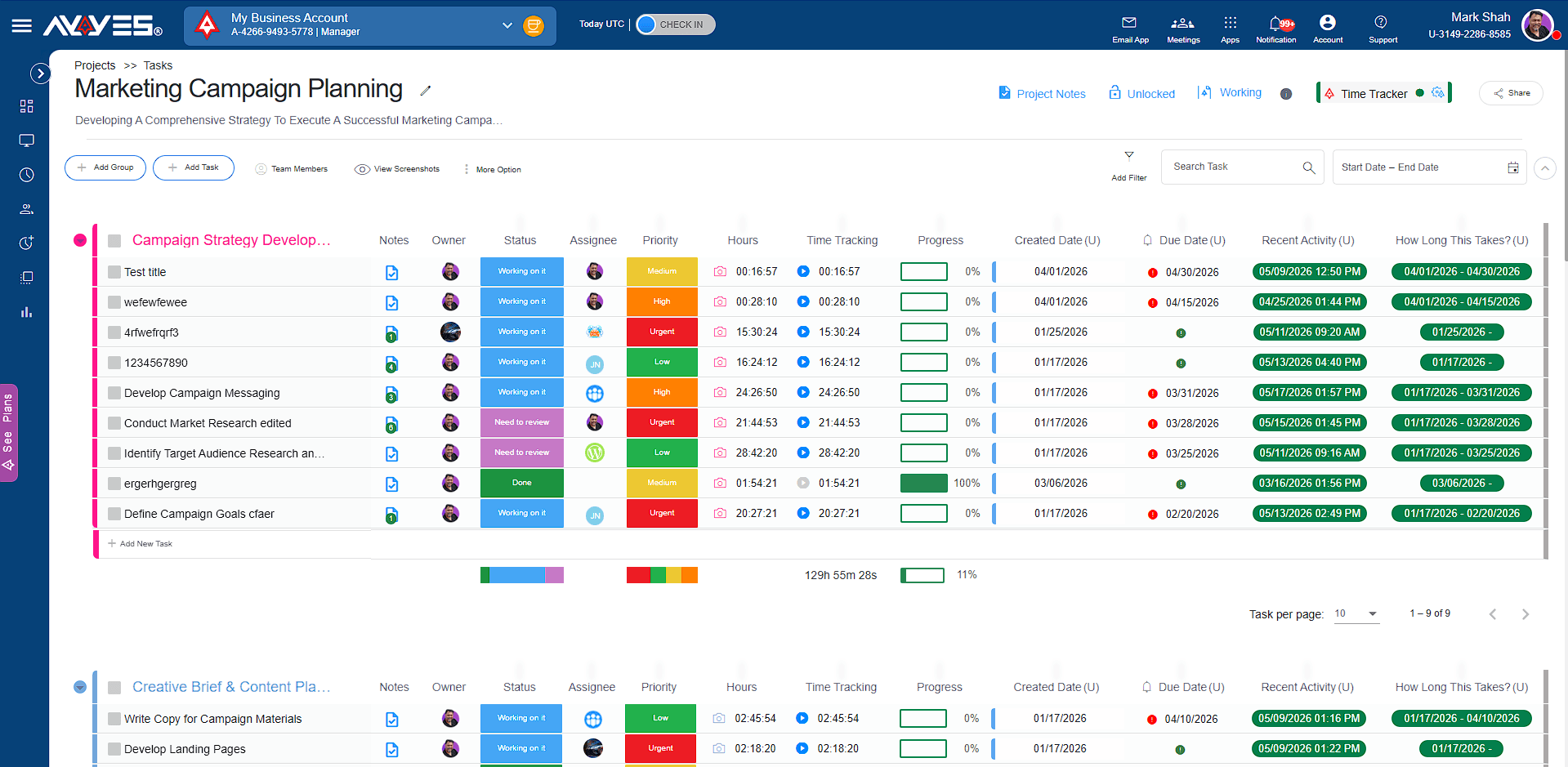
Task: Open notes icon for Develop Campaign Messaging
Action: click(x=392, y=394)
